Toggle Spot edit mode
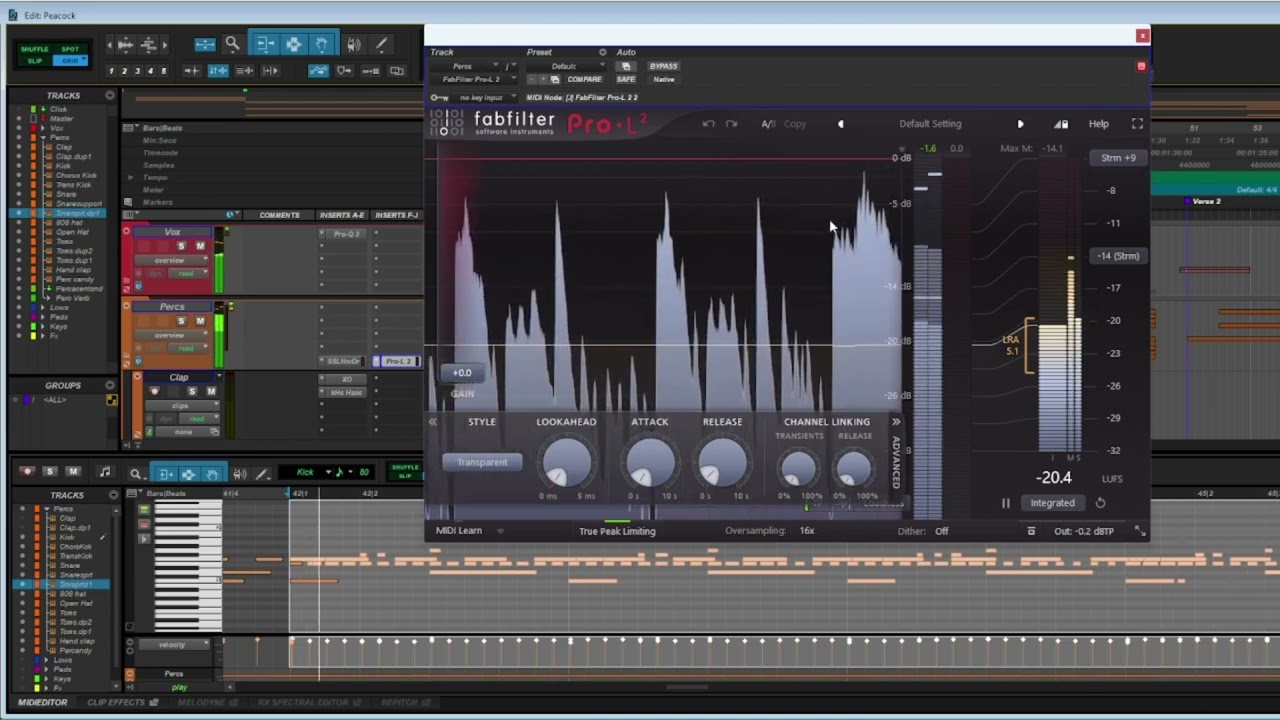This screenshot has height=720, width=1280. click(69, 49)
